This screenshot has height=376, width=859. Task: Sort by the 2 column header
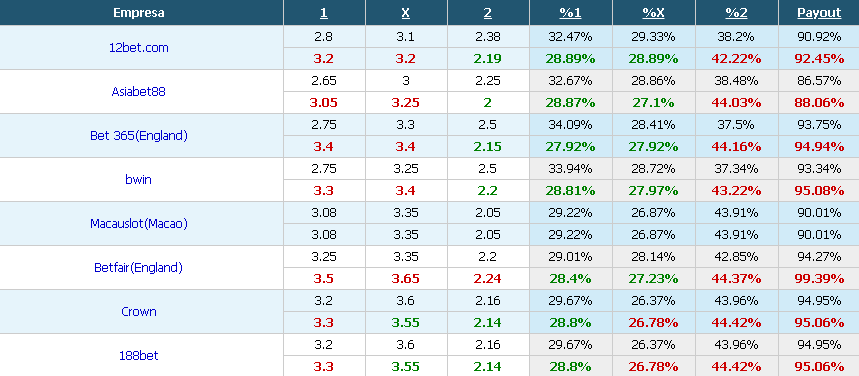pyautogui.click(x=488, y=13)
